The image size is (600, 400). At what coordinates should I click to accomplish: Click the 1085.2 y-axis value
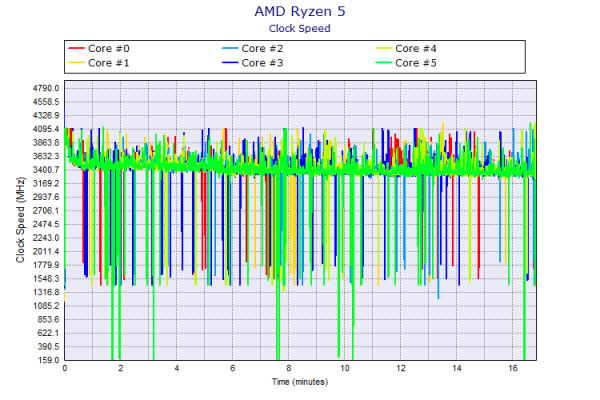46,306
